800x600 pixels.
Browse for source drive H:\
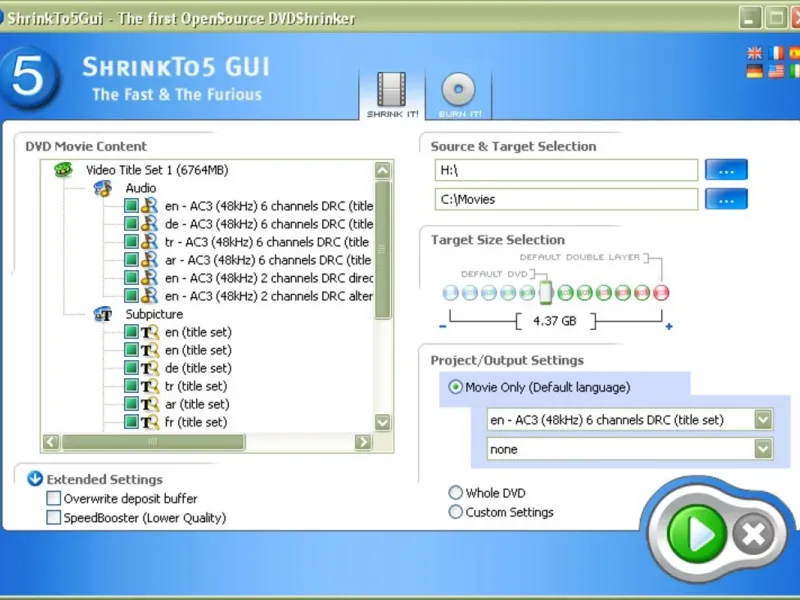pyautogui.click(x=726, y=170)
